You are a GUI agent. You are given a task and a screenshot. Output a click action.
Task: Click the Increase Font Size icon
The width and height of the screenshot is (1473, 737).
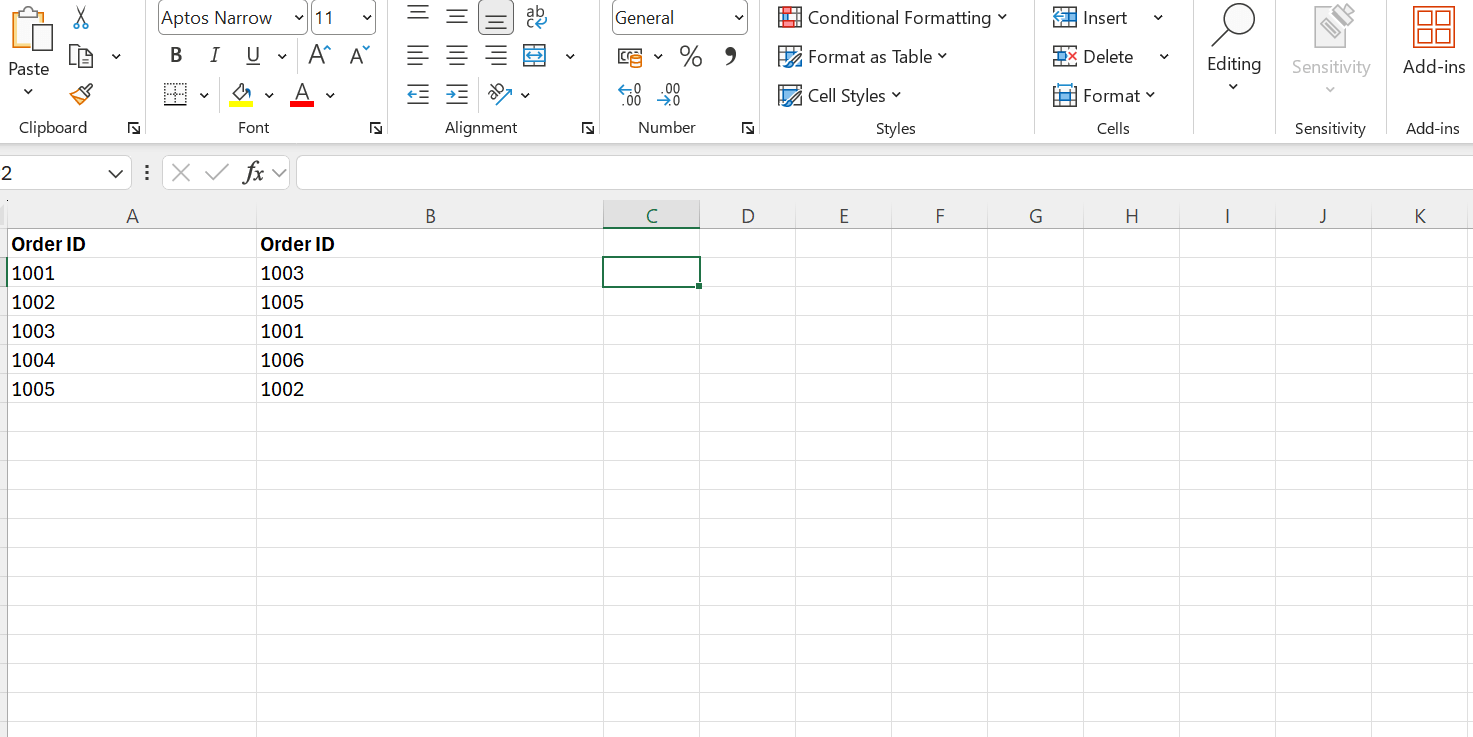coord(318,55)
